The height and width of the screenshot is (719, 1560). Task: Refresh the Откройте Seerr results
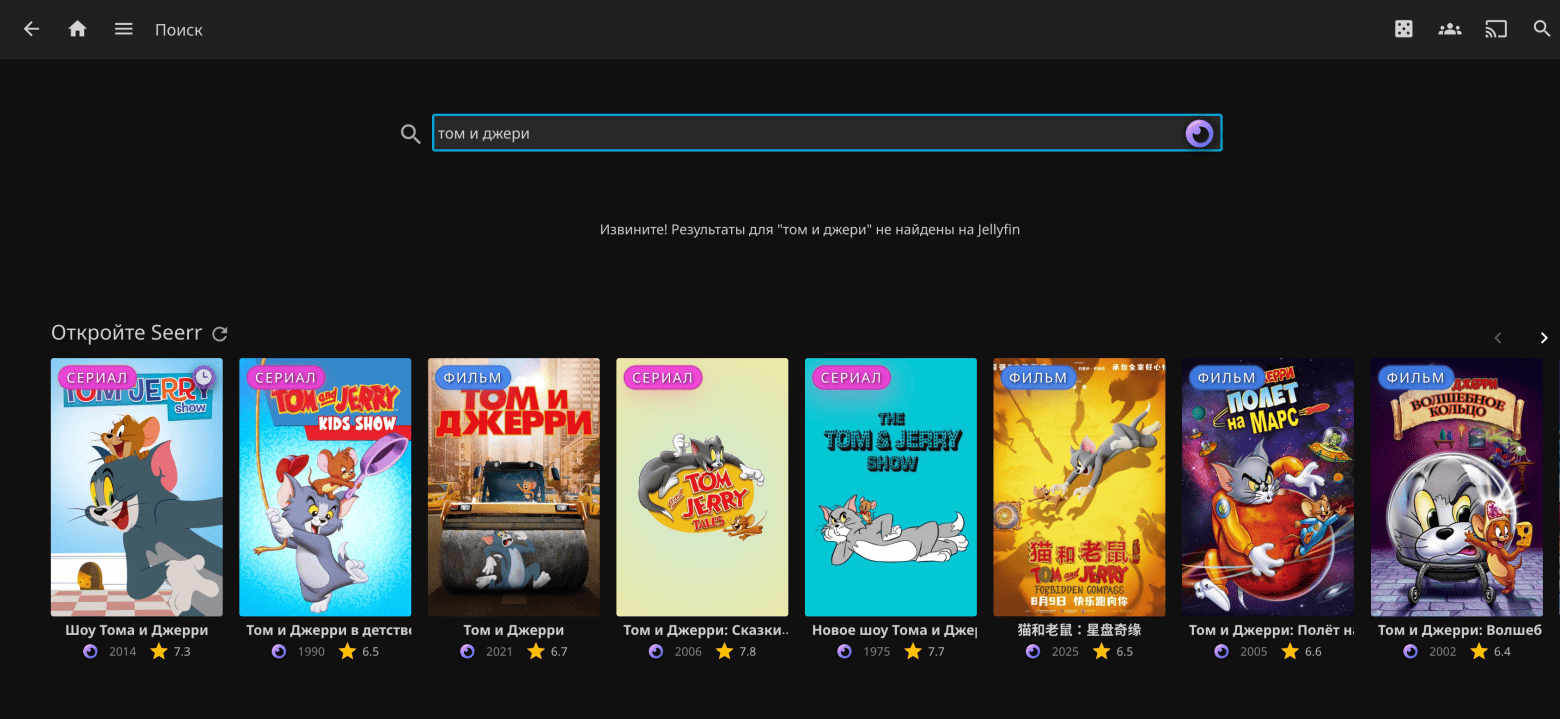[x=220, y=334]
